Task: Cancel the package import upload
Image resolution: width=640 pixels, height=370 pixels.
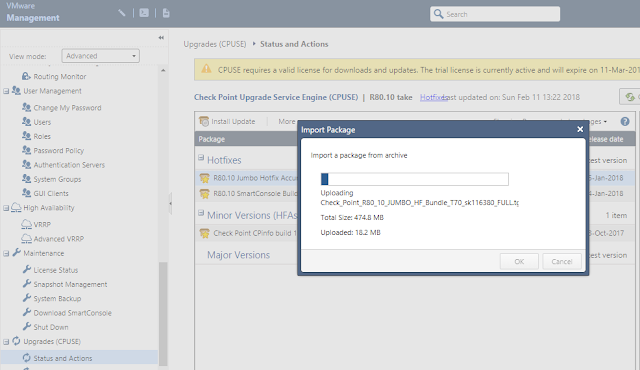Action: (562, 261)
